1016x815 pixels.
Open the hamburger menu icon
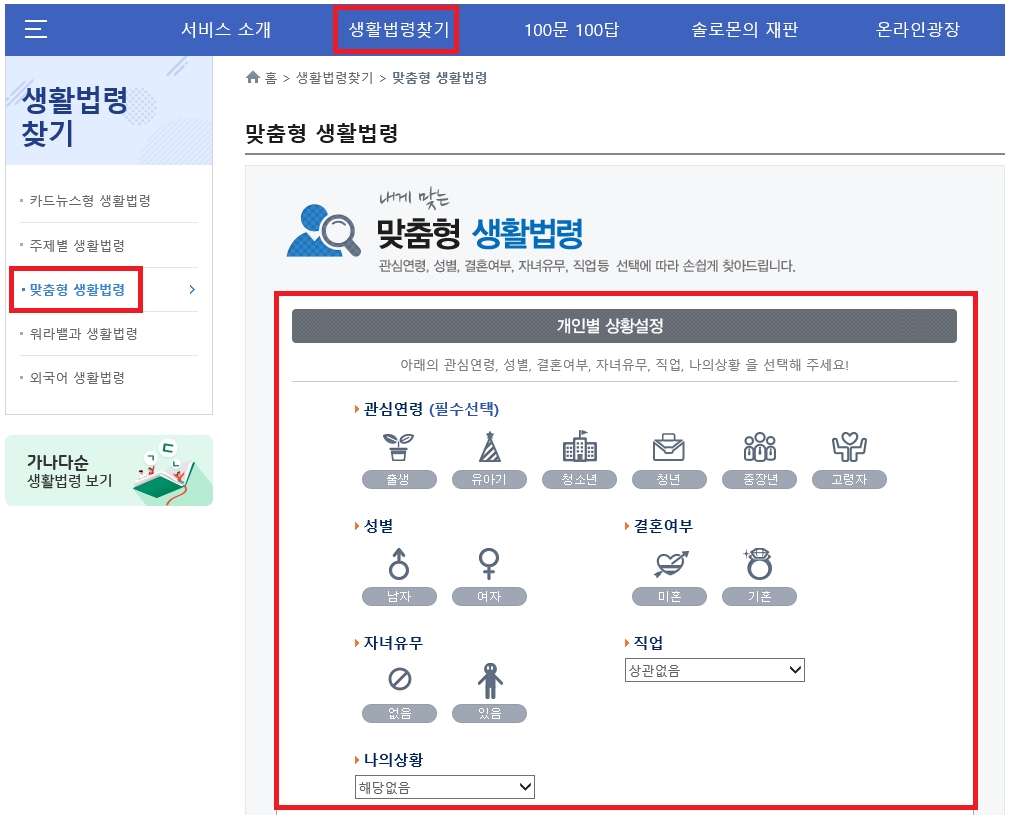click(x=36, y=29)
